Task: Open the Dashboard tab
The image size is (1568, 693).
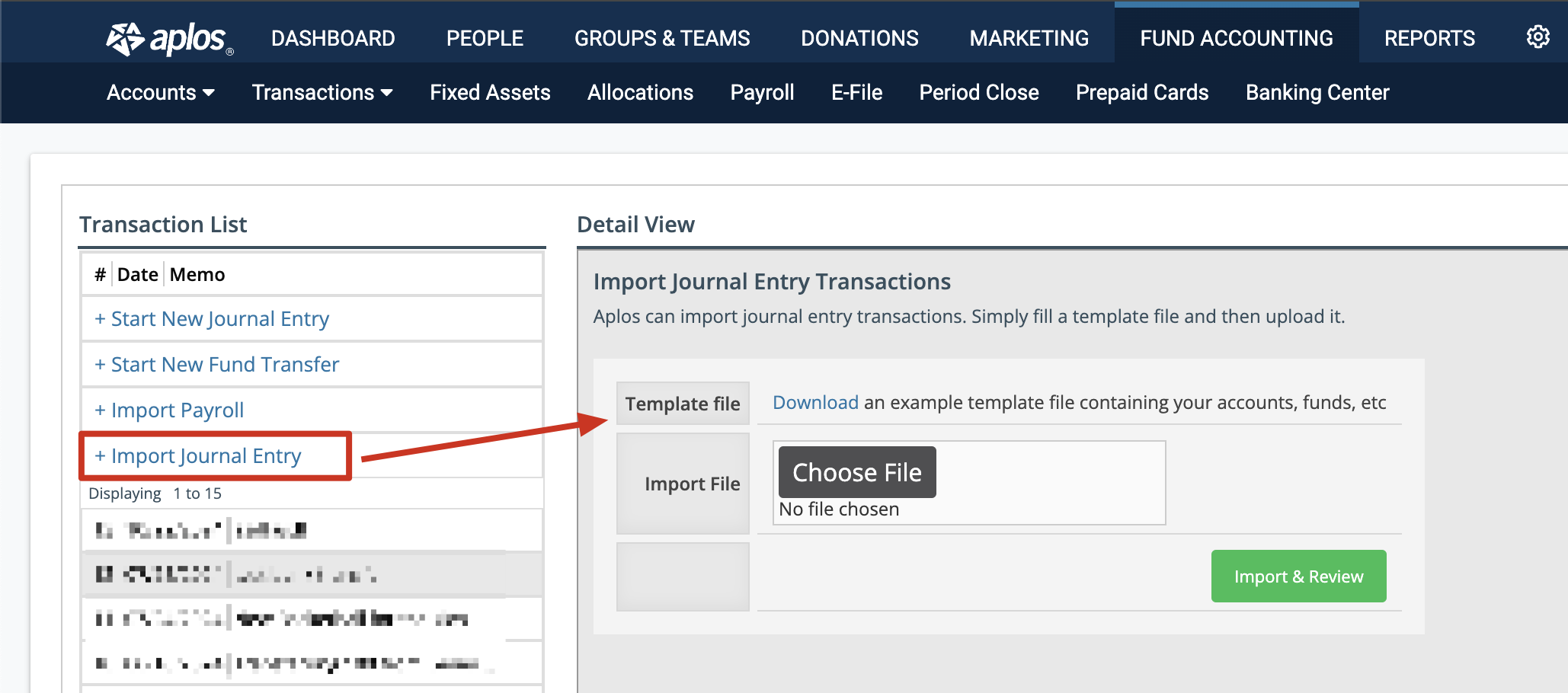Action: pyautogui.click(x=333, y=38)
